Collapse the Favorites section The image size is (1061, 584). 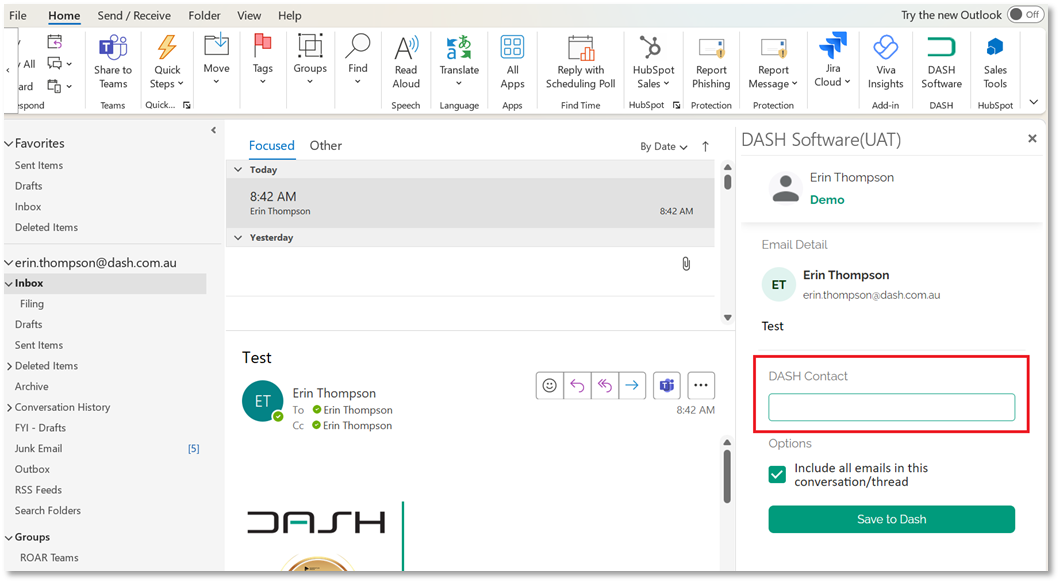click(9, 143)
